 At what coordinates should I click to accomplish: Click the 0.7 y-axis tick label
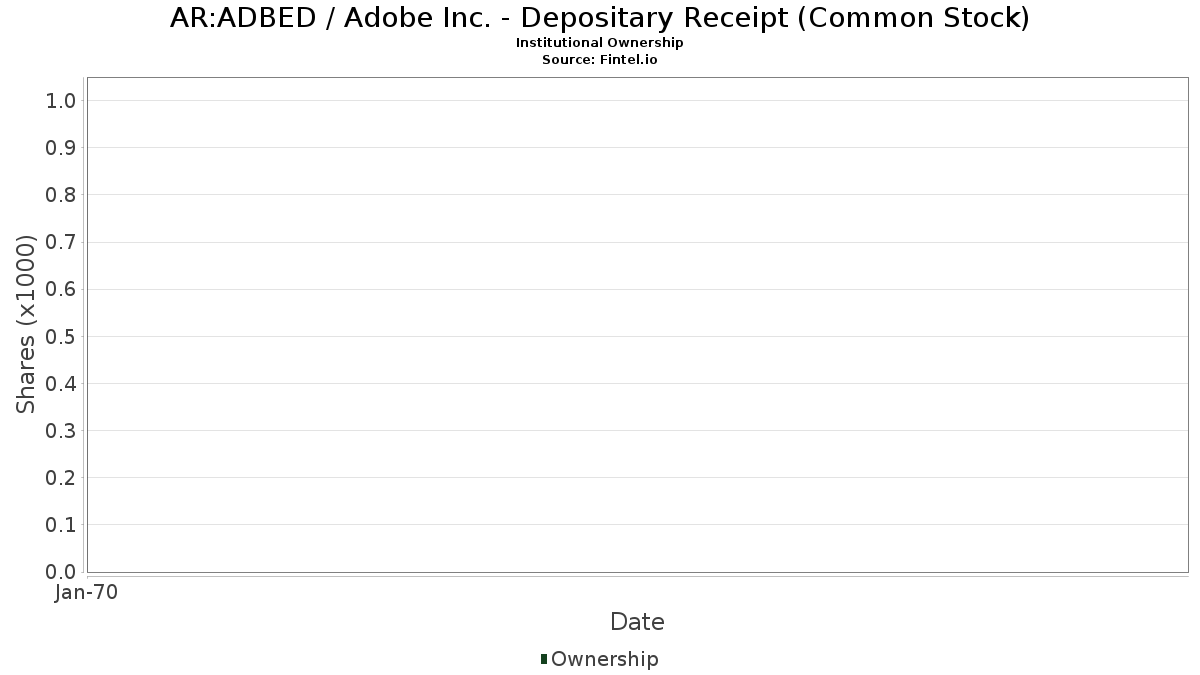click(61, 242)
